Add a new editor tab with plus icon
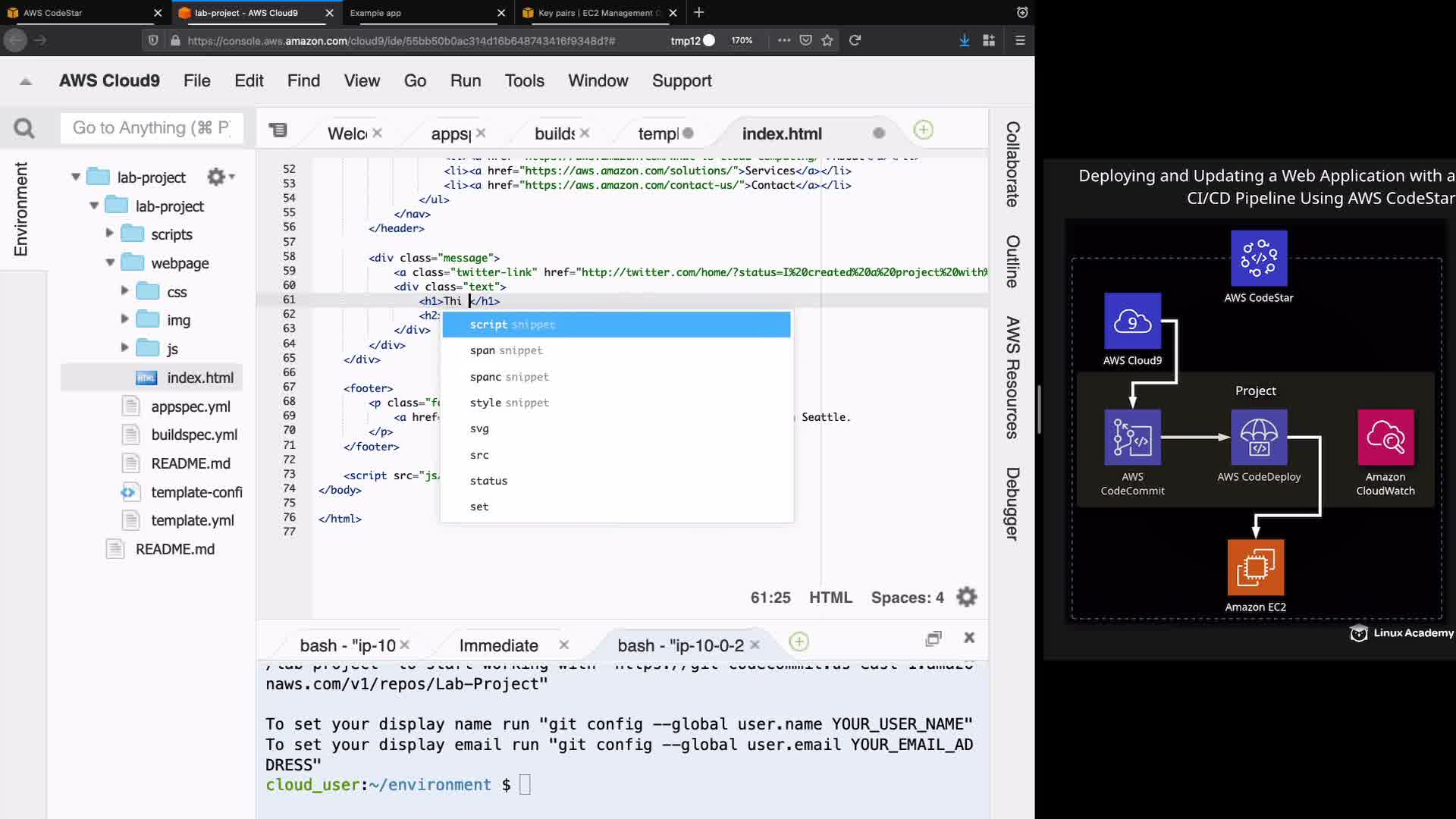The width and height of the screenshot is (1456, 819). (x=923, y=130)
